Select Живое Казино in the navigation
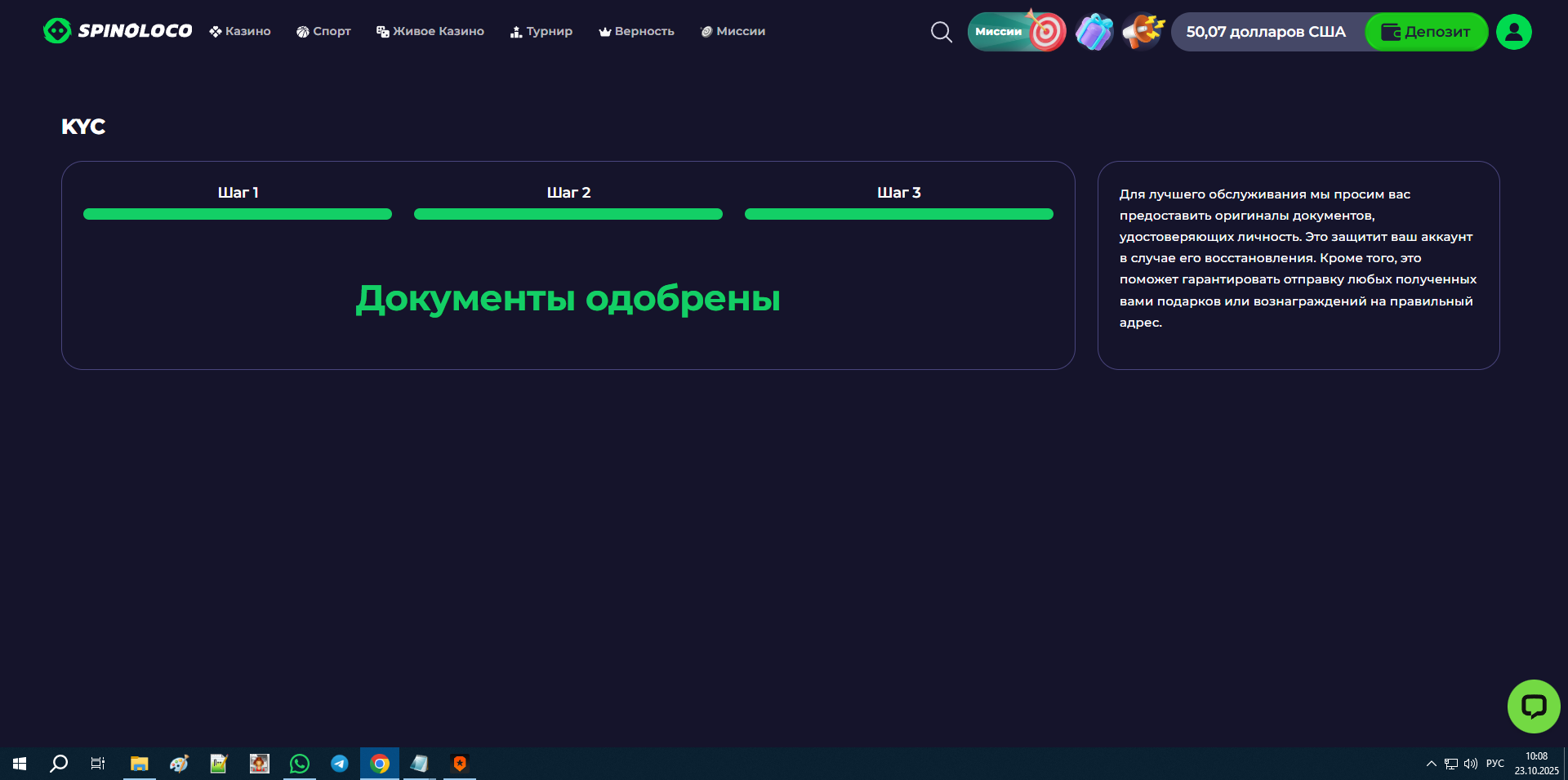Image resolution: width=1568 pixels, height=780 pixels. (430, 32)
